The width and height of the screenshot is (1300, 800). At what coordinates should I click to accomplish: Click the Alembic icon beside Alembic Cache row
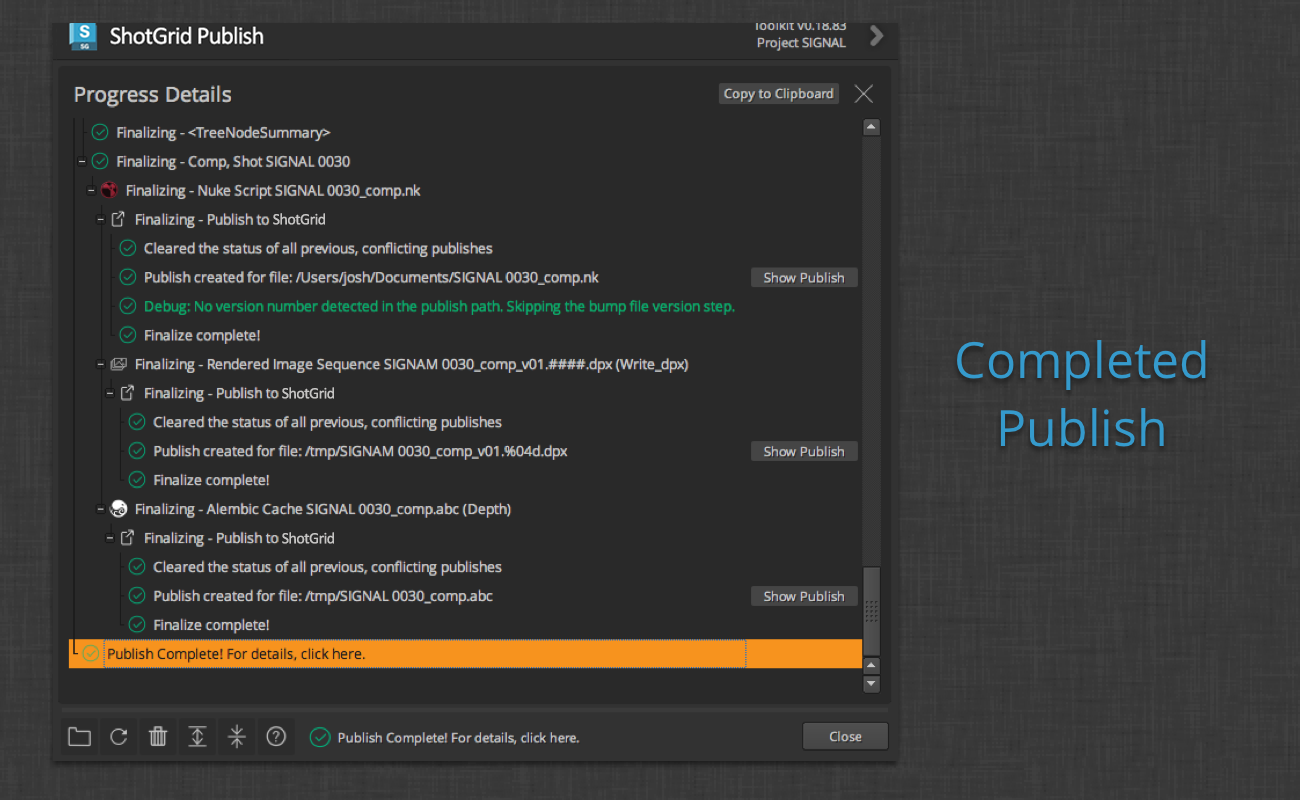[118, 509]
